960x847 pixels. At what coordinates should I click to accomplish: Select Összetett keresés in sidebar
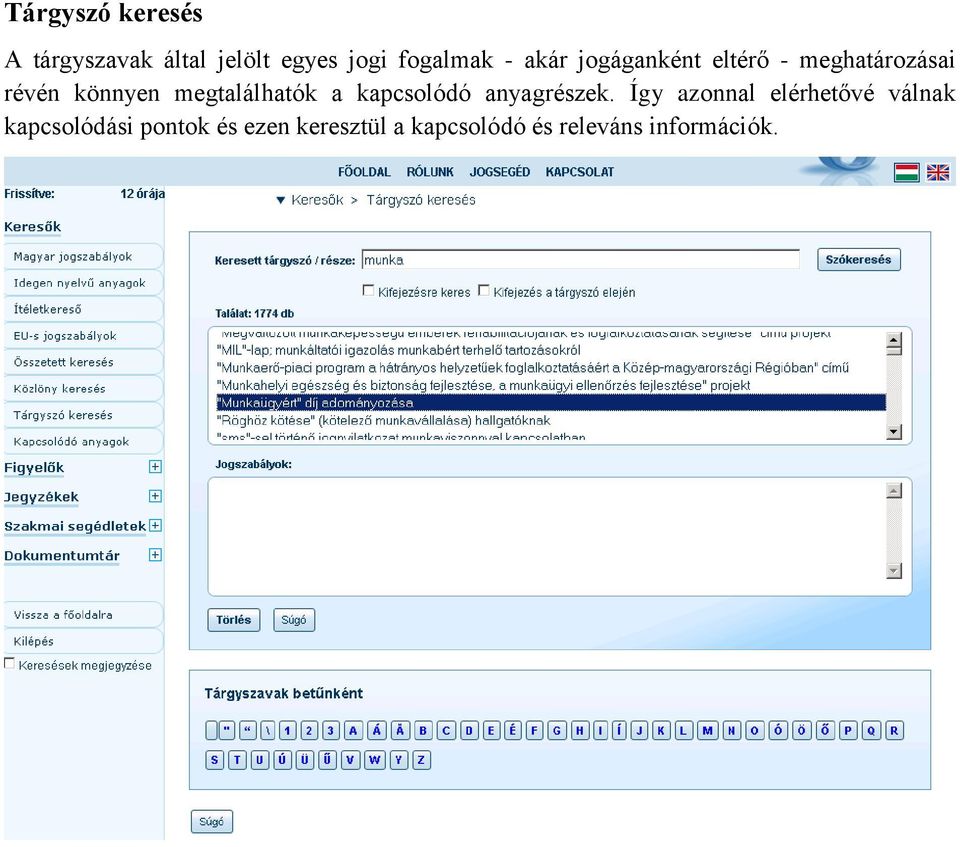pos(83,362)
